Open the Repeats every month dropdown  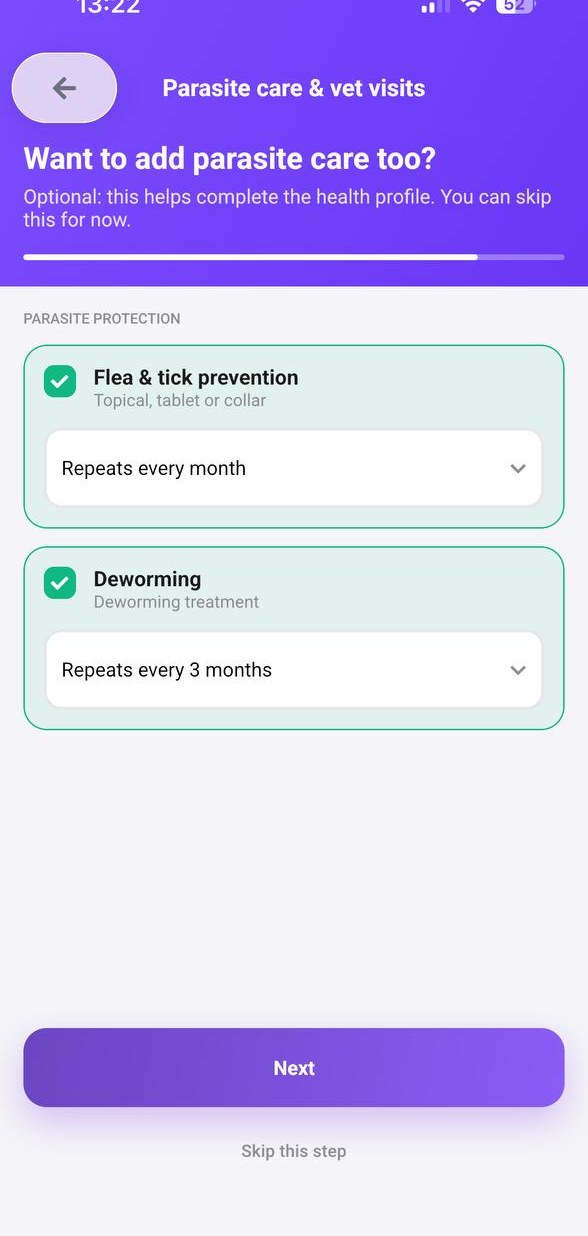click(294, 468)
